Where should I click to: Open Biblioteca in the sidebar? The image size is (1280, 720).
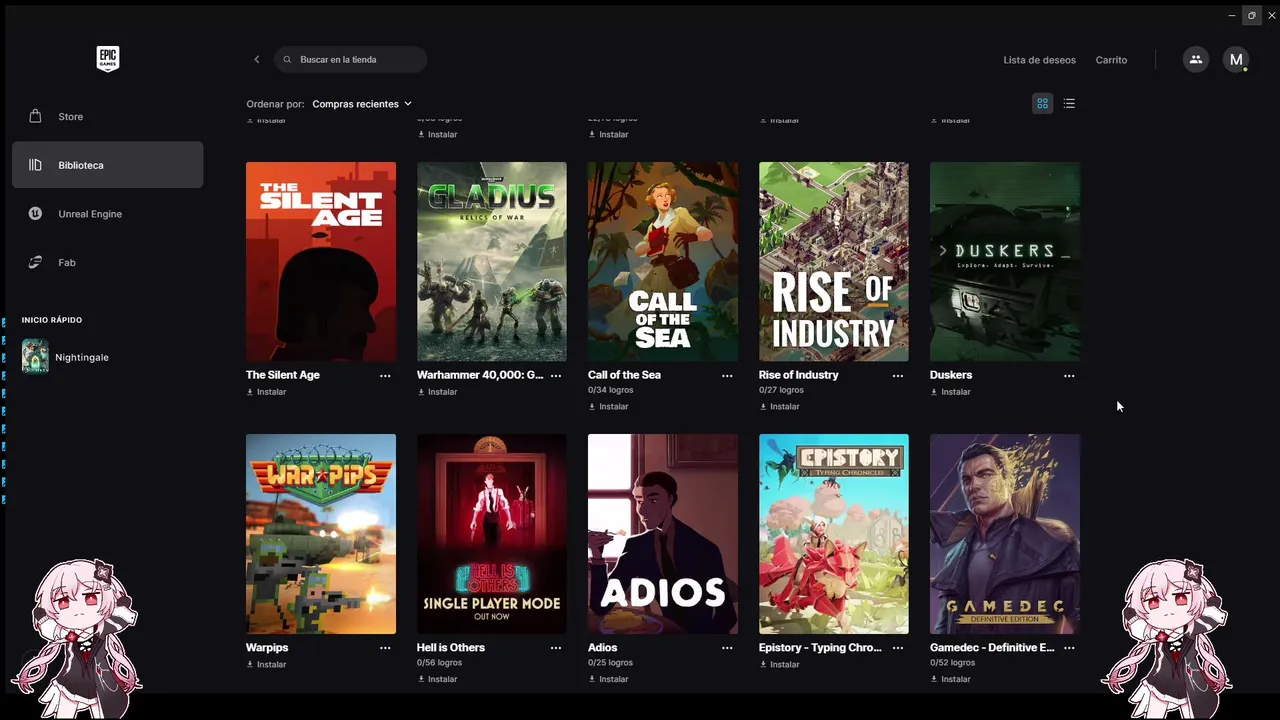pos(107,165)
